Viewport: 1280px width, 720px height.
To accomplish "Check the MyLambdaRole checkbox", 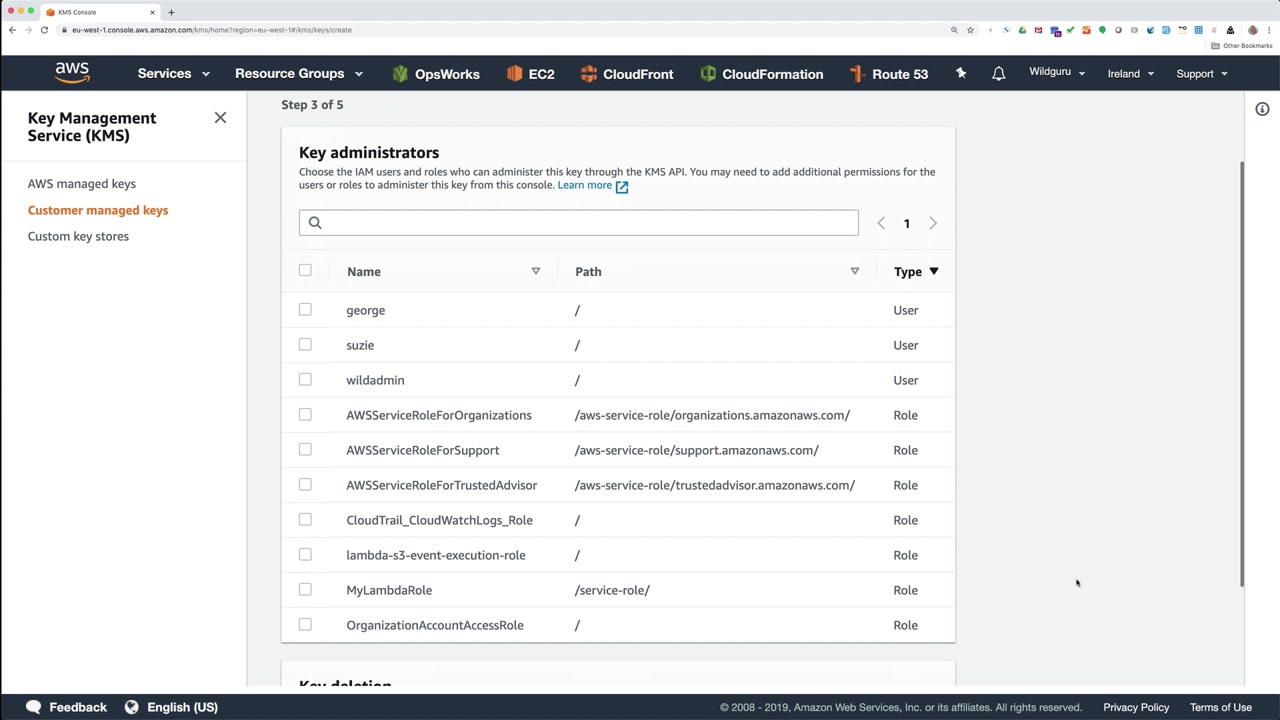I will [305, 590].
